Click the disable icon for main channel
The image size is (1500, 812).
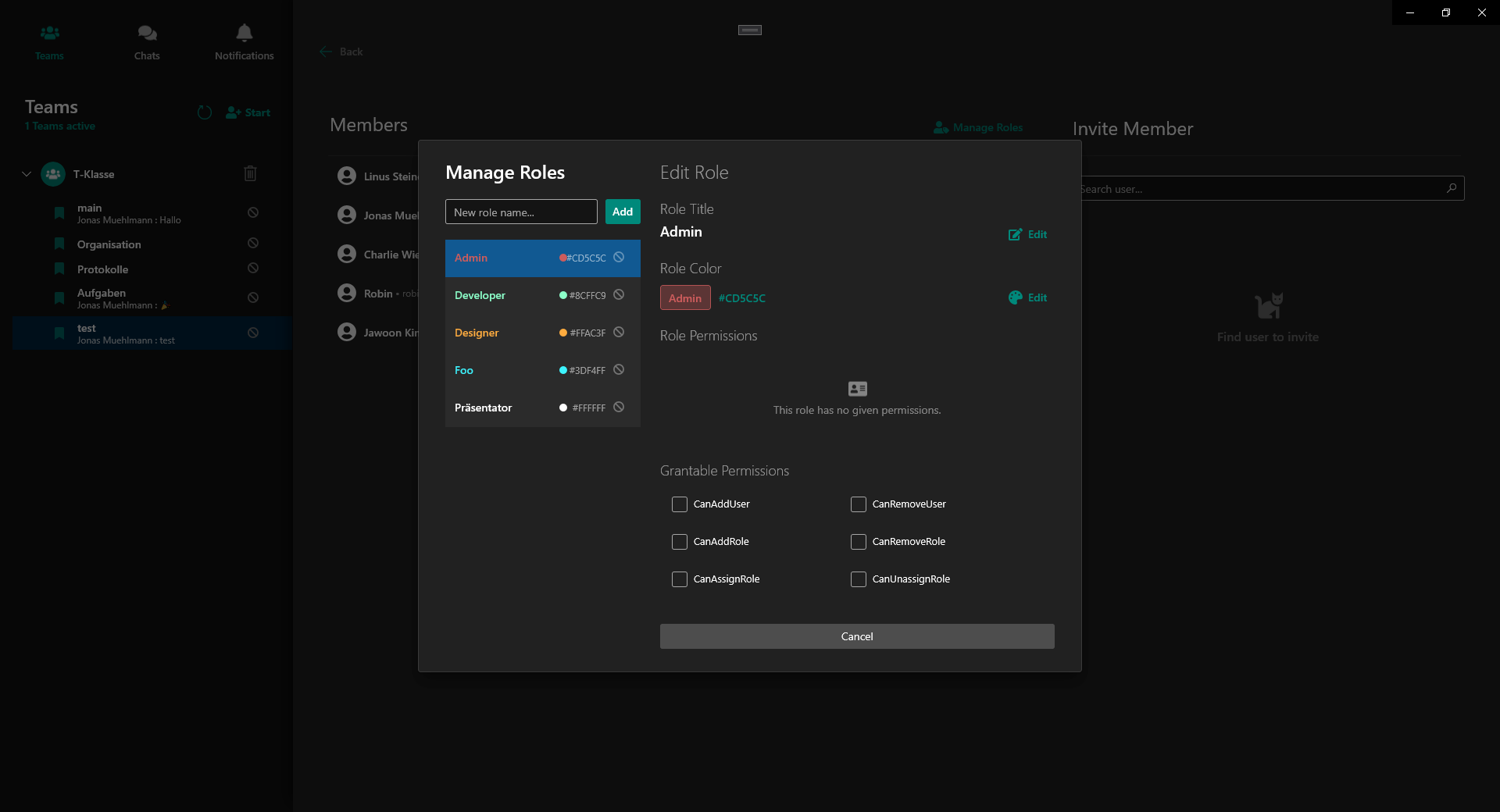[x=253, y=212]
